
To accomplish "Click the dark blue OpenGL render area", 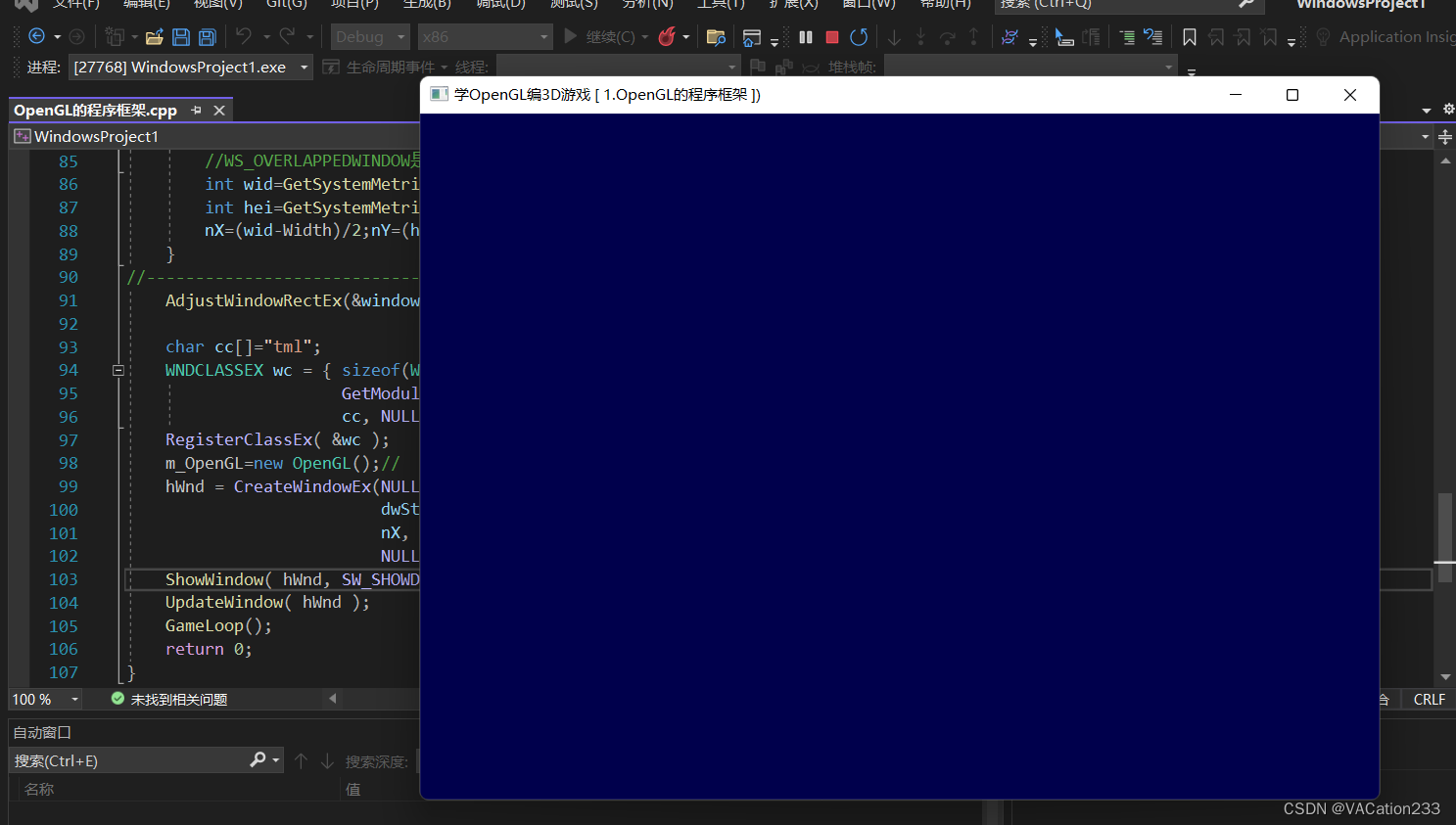I will tap(899, 455).
